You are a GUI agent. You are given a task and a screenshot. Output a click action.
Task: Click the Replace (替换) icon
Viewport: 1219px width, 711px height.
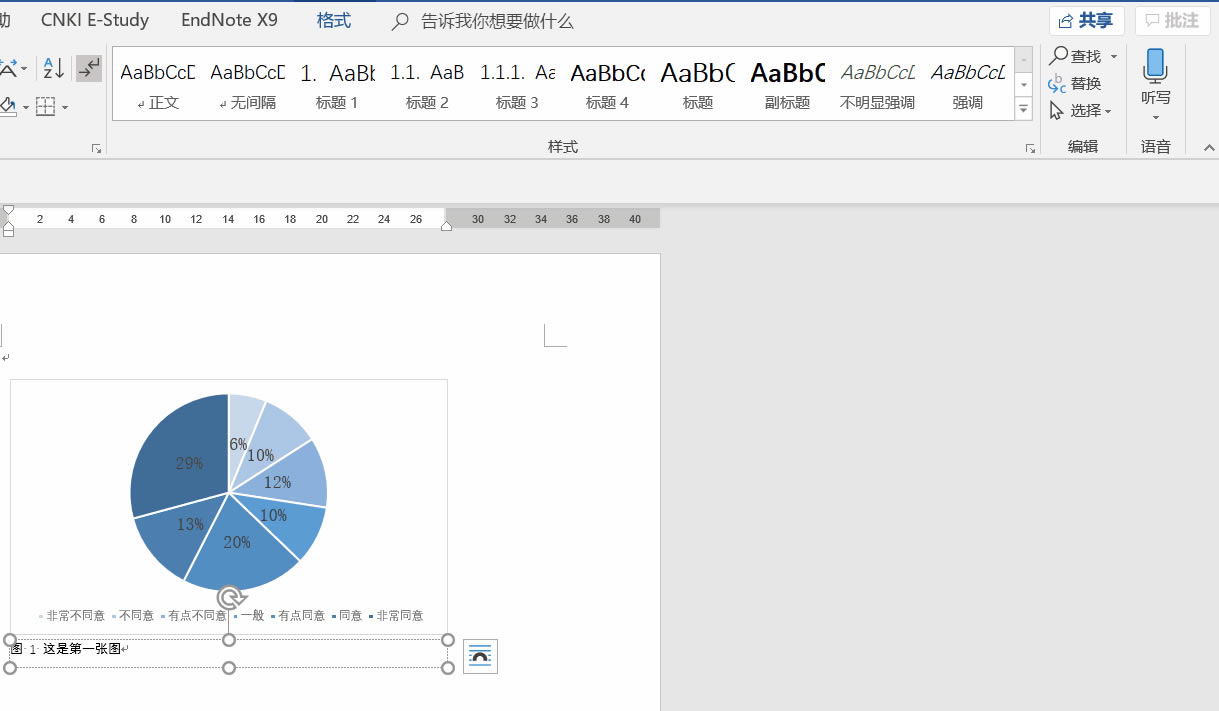(x=1057, y=84)
